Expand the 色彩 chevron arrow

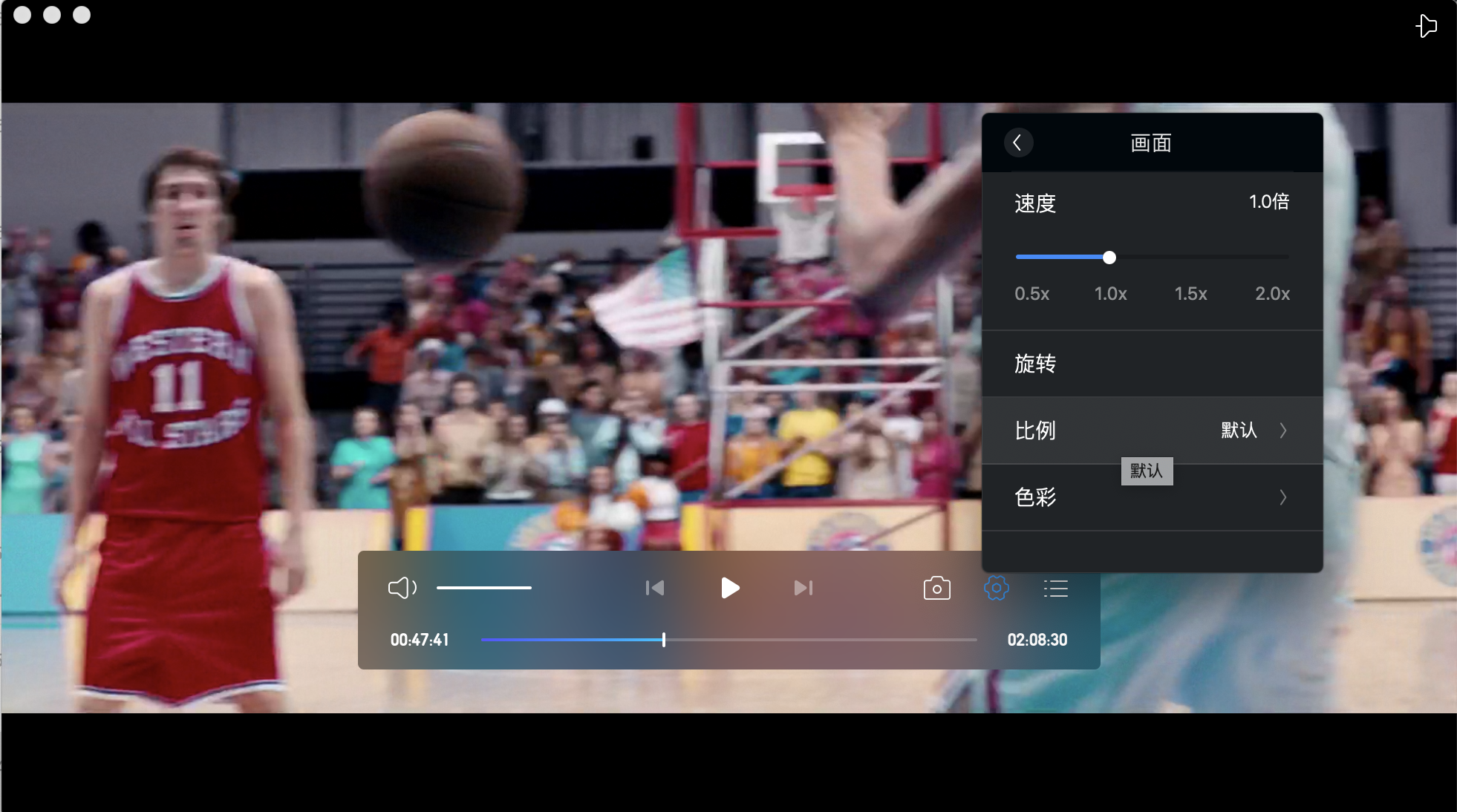coord(1283,497)
